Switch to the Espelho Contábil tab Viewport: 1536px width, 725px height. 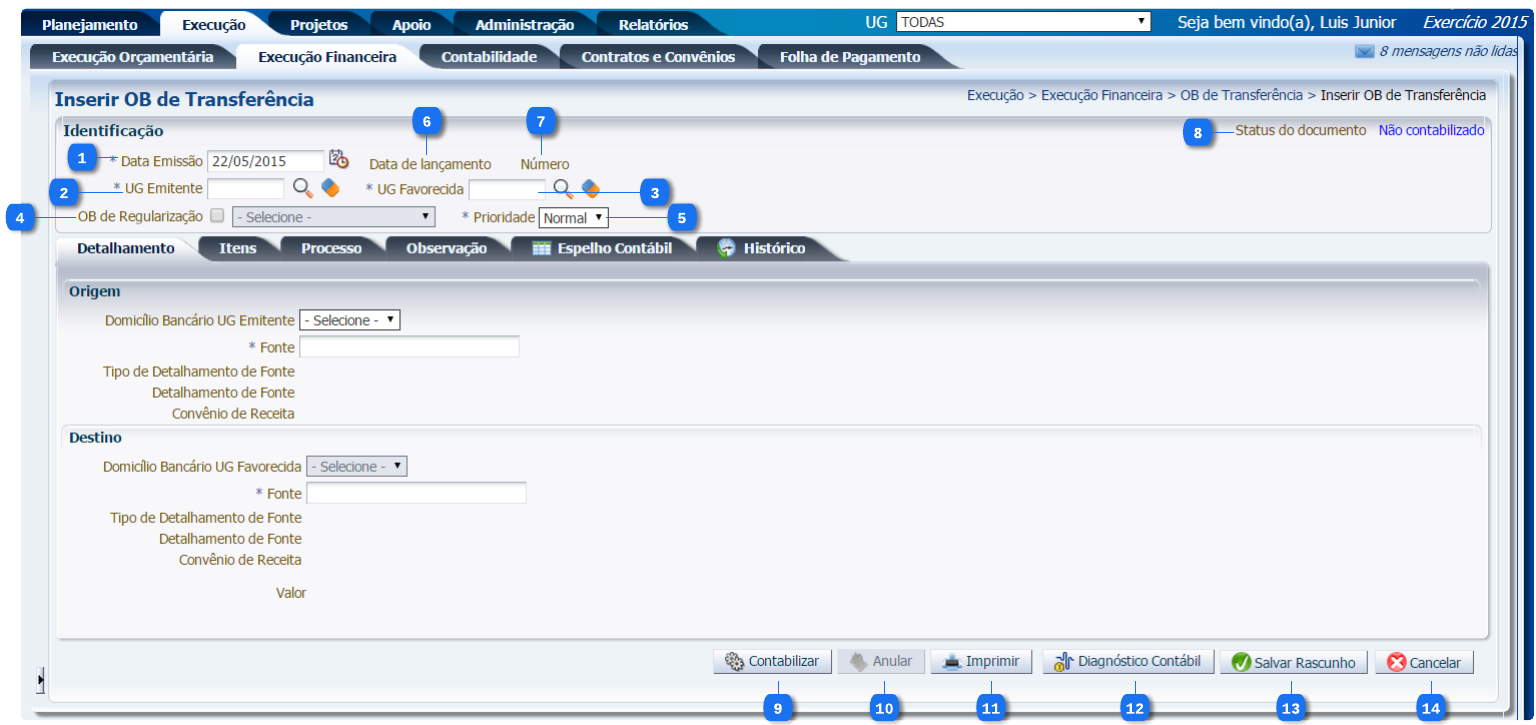tap(601, 248)
